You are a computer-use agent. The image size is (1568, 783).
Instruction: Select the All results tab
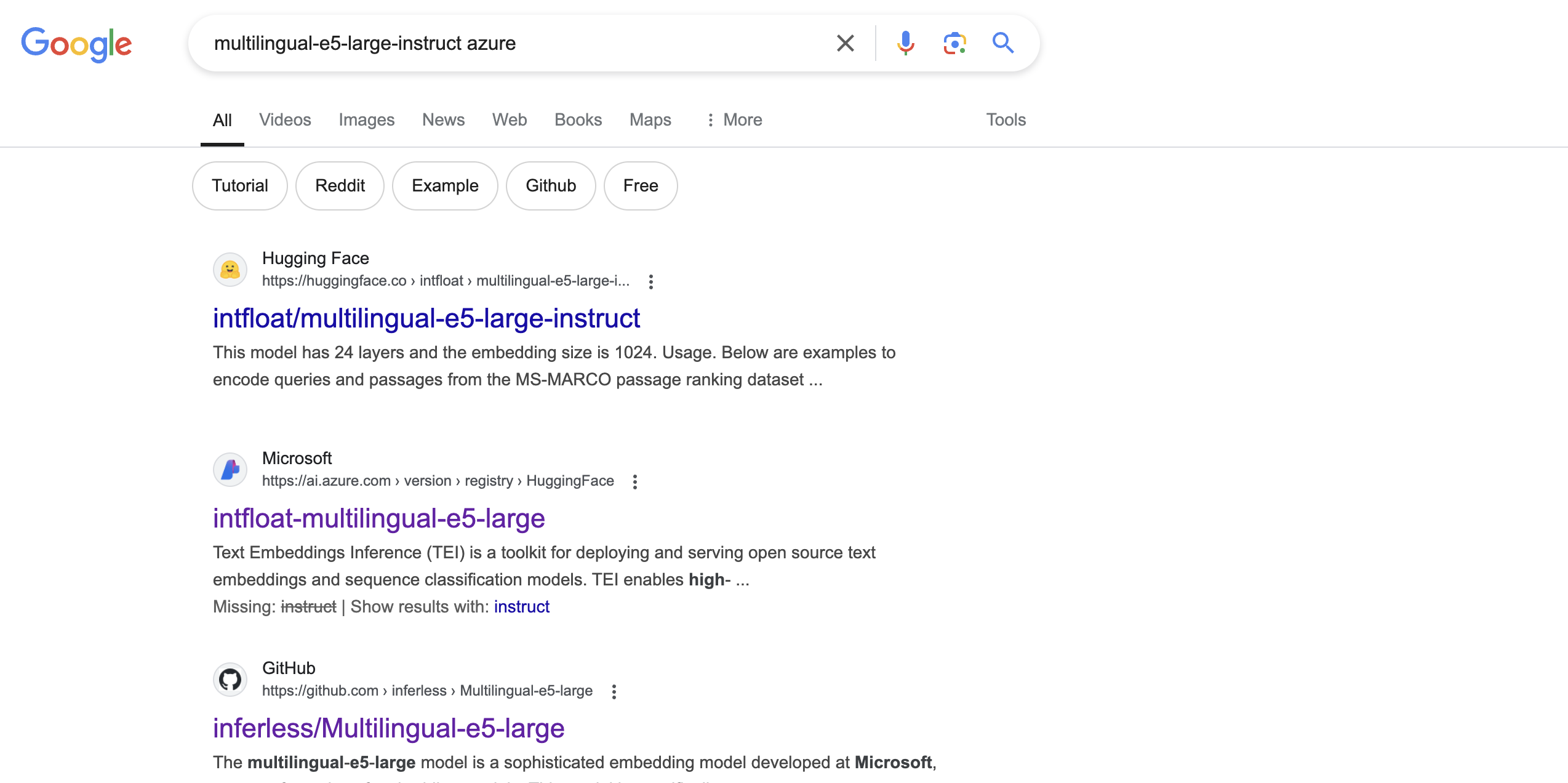tap(222, 119)
